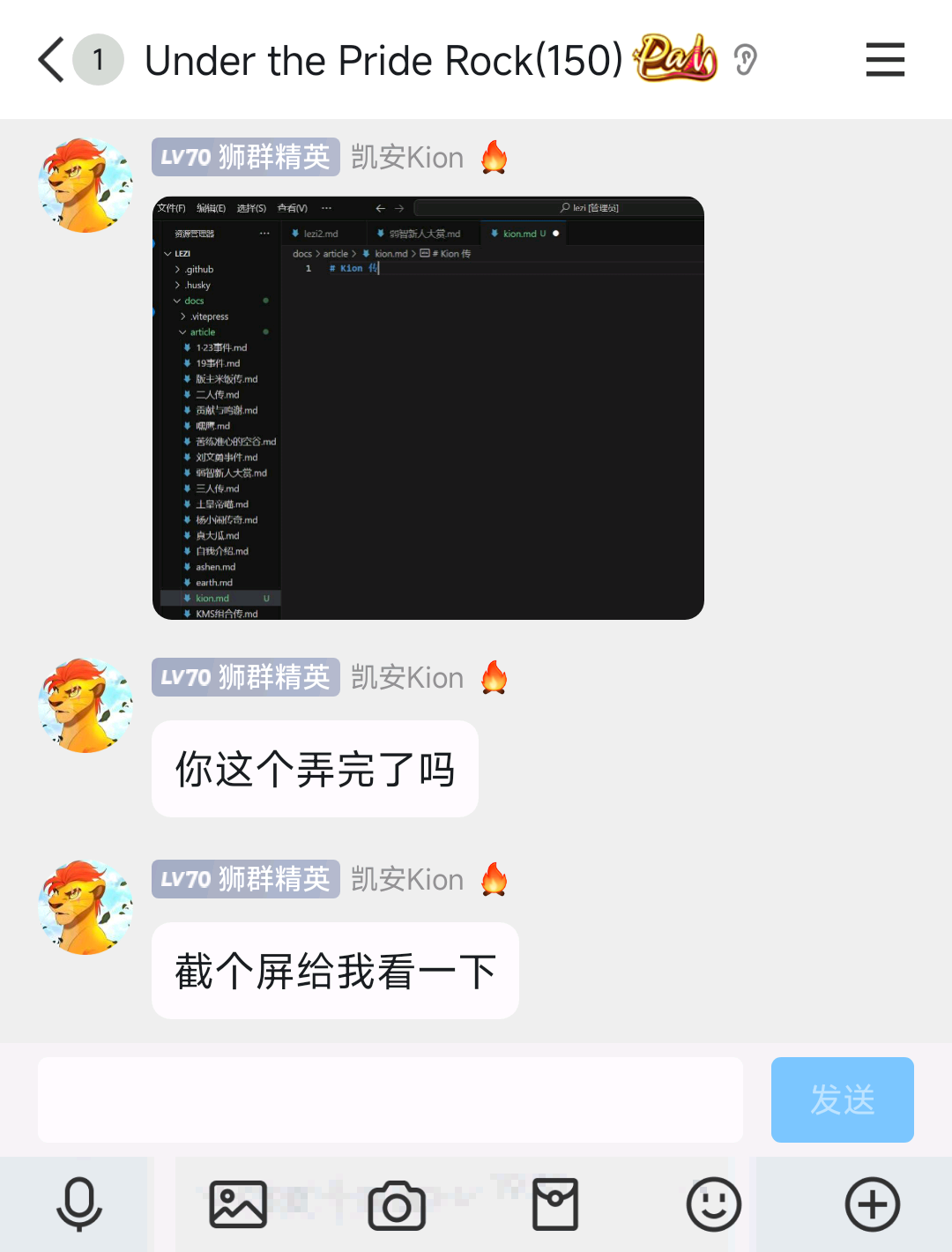Open the Under the Pride Rock group title
952x1252 pixels.
pyautogui.click(x=383, y=60)
